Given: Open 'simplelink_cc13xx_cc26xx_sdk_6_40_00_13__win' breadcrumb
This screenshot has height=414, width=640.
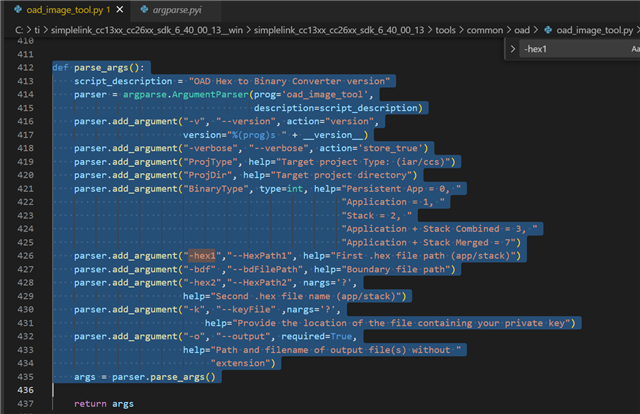Looking at the screenshot, I should coord(147,30).
